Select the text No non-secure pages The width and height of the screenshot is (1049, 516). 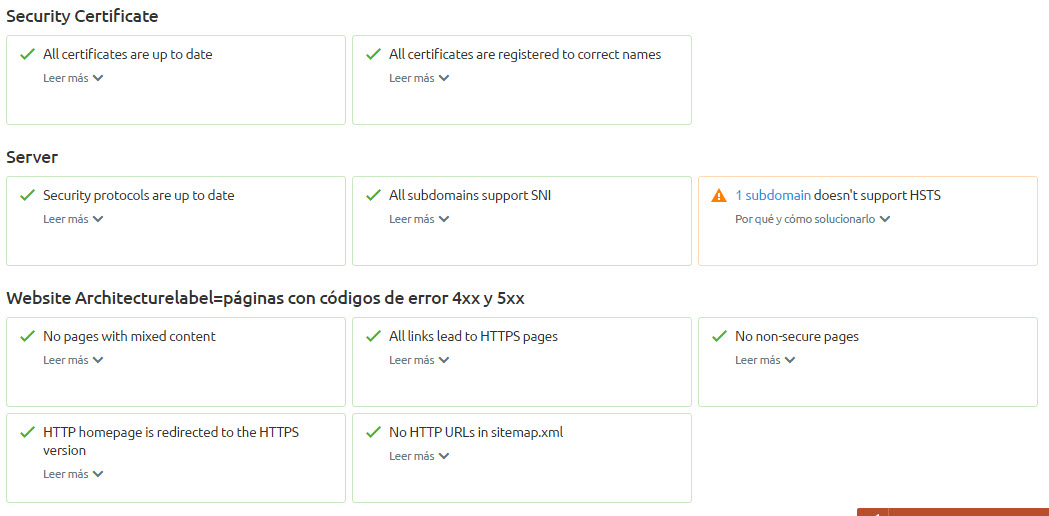[x=797, y=337]
